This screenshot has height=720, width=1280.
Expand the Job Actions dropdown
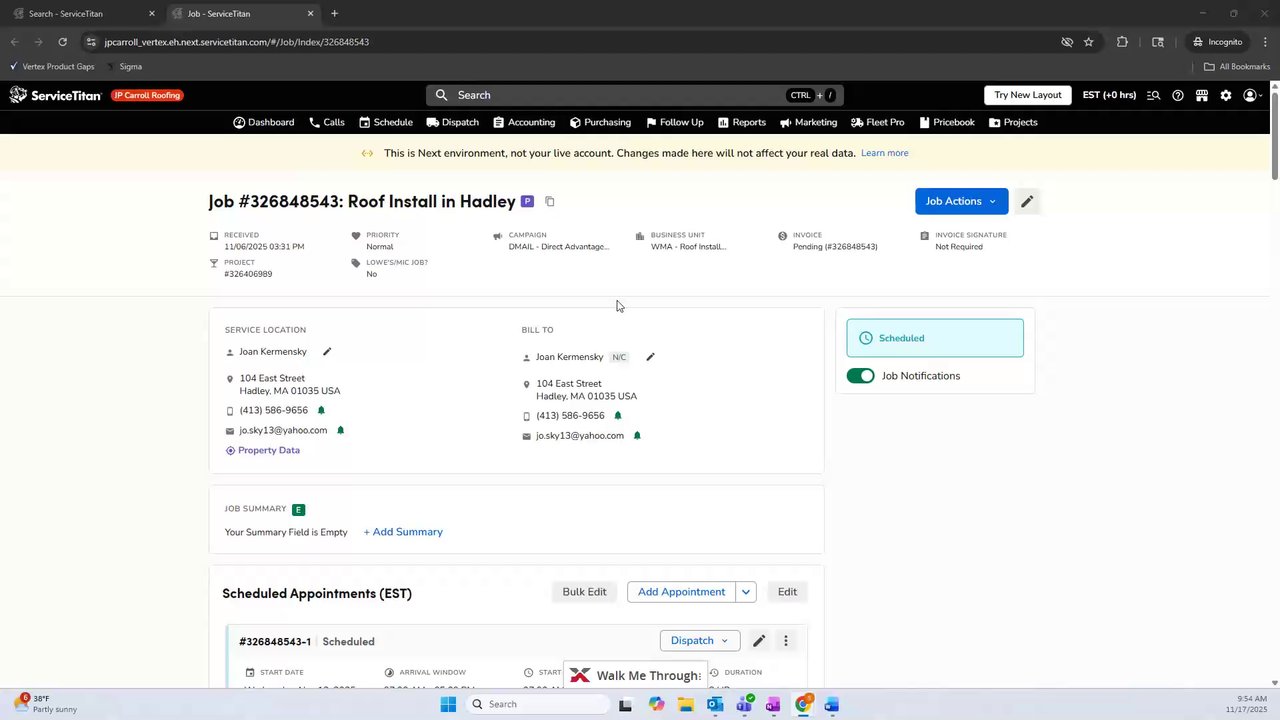[x=961, y=201]
